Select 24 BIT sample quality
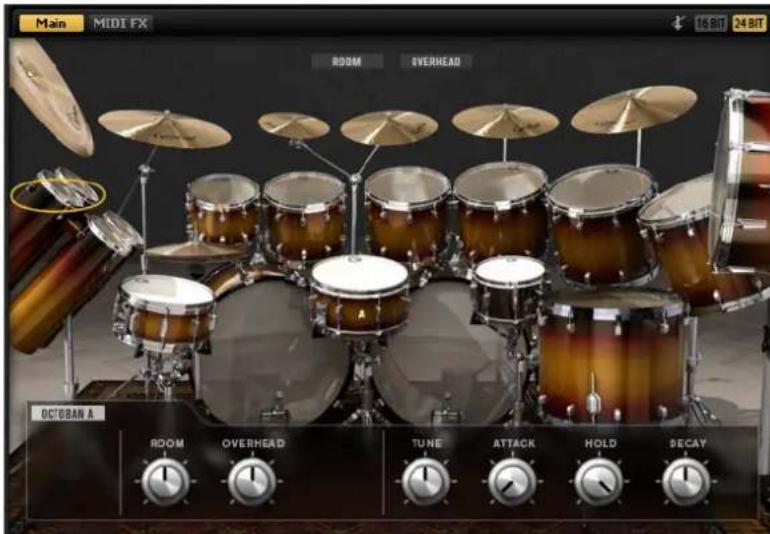 pyautogui.click(x=749, y=24)
